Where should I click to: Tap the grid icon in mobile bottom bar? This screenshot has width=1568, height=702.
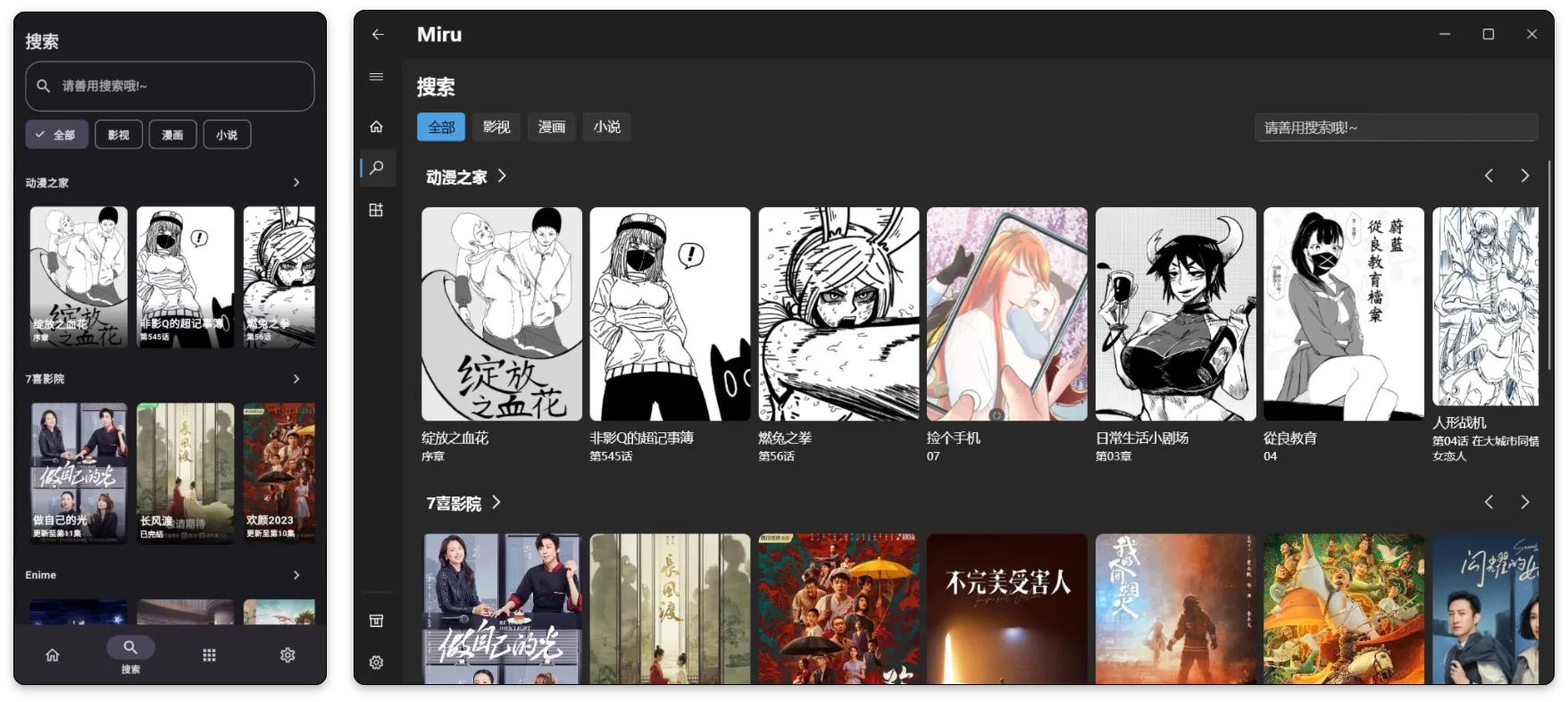click(x=209, y=655)
